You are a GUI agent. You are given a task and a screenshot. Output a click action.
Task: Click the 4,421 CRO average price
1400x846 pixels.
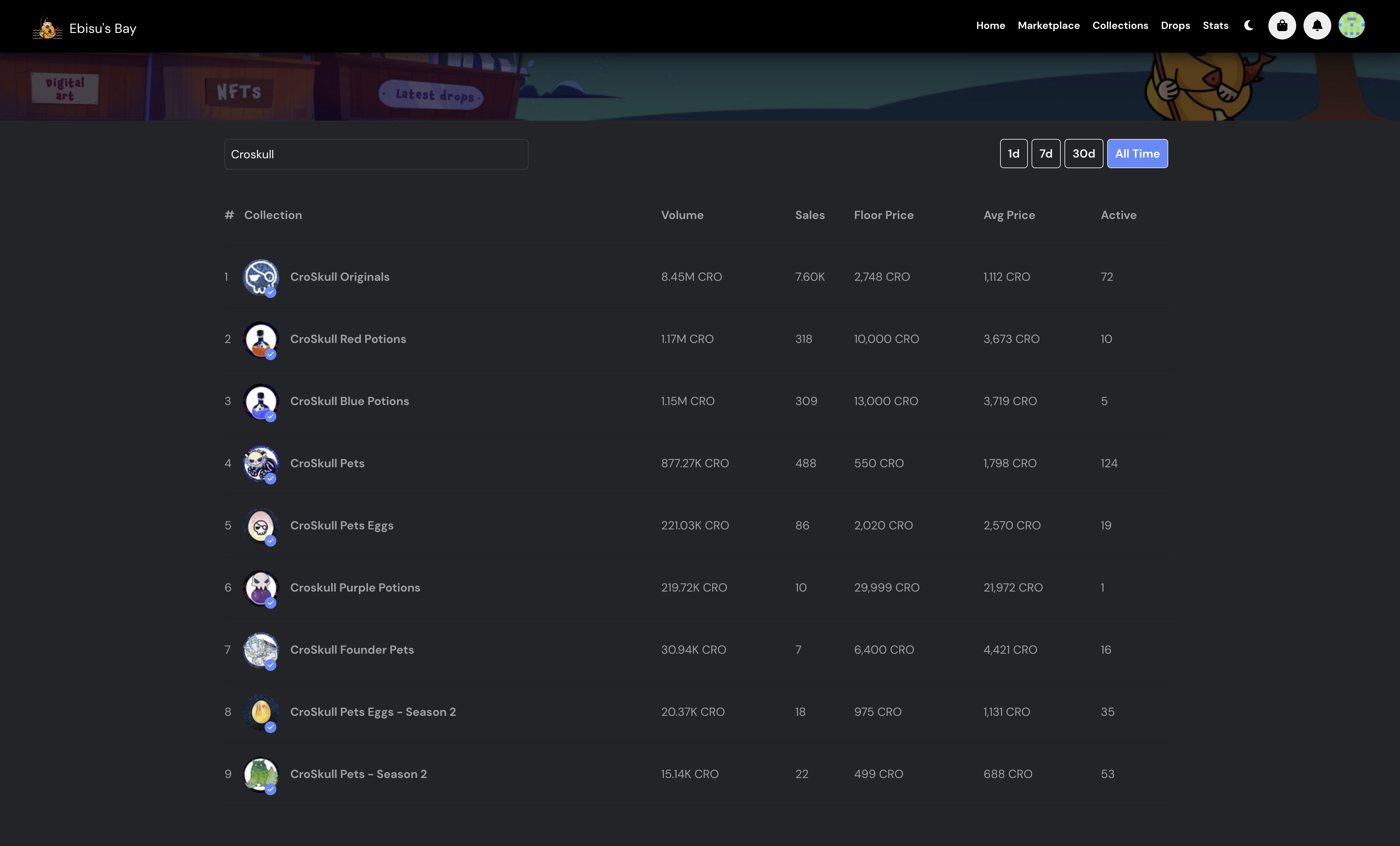(x=1010, y=650)
